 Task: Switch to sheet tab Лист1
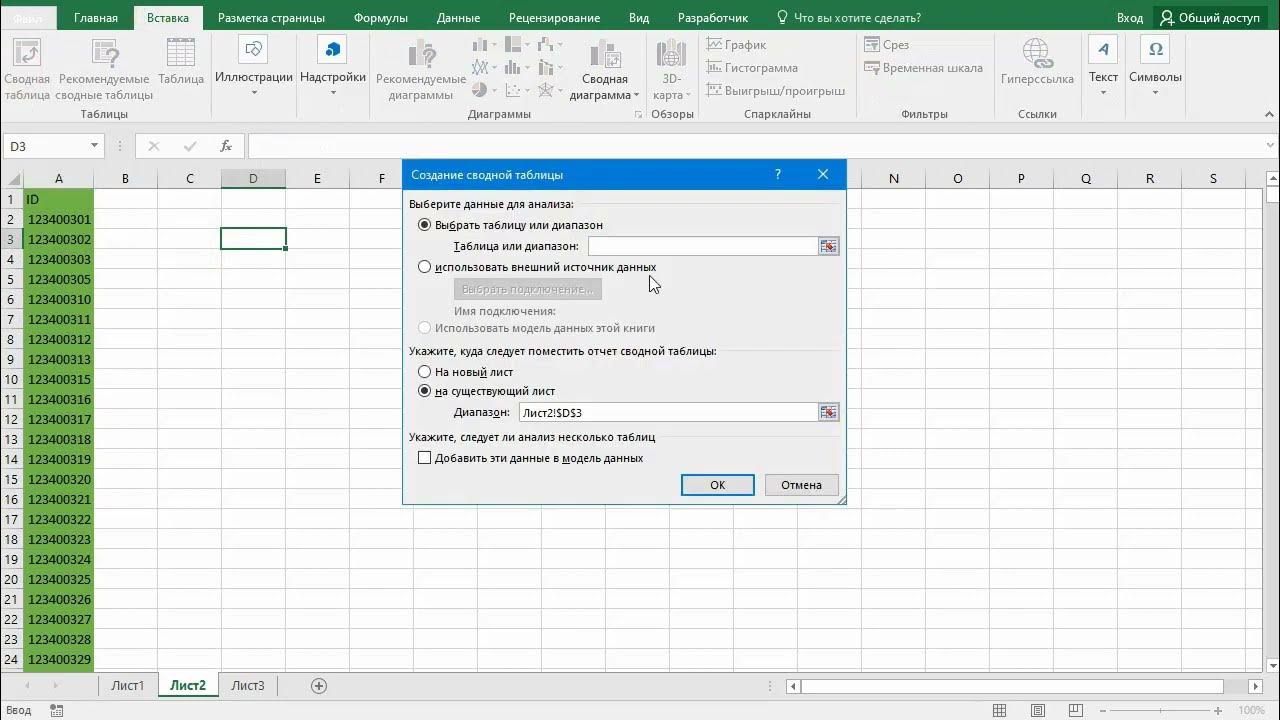click(x=127, y=686)
